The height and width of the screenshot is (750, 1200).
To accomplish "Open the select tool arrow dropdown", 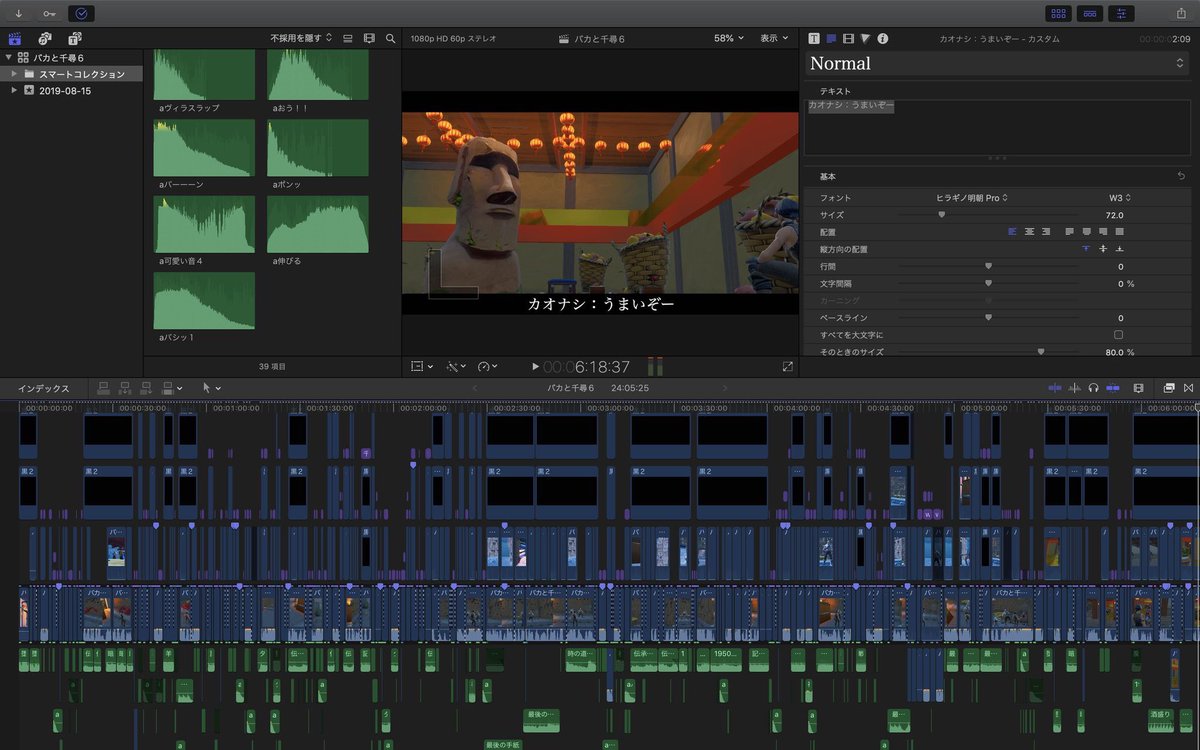I will [x=211, y=388].
